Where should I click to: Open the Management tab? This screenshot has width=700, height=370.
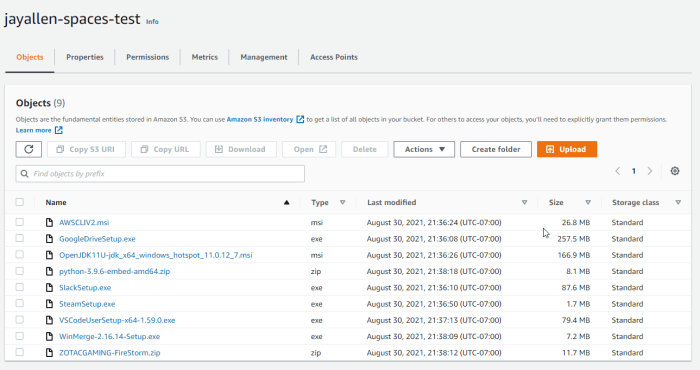click(x=264, y=57)
